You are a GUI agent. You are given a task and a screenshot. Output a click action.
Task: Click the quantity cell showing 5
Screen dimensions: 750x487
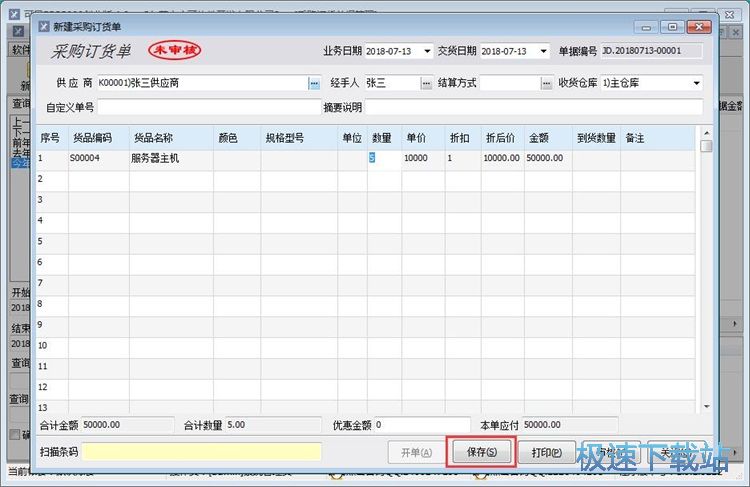(384, 158)
